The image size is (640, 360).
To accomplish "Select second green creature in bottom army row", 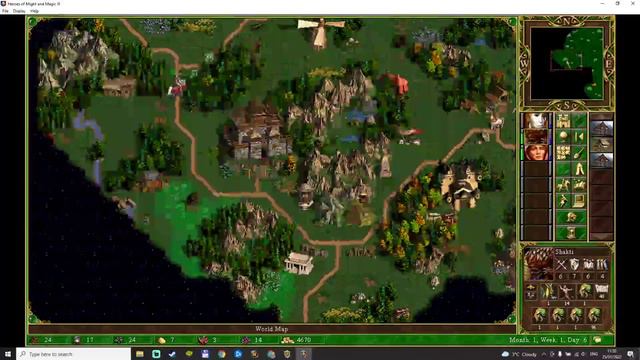I will [558, 316].
